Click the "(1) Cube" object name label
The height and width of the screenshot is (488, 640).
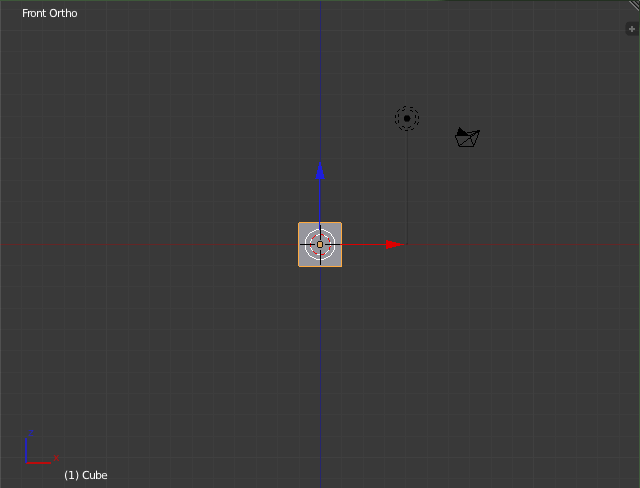pos(85,475)
